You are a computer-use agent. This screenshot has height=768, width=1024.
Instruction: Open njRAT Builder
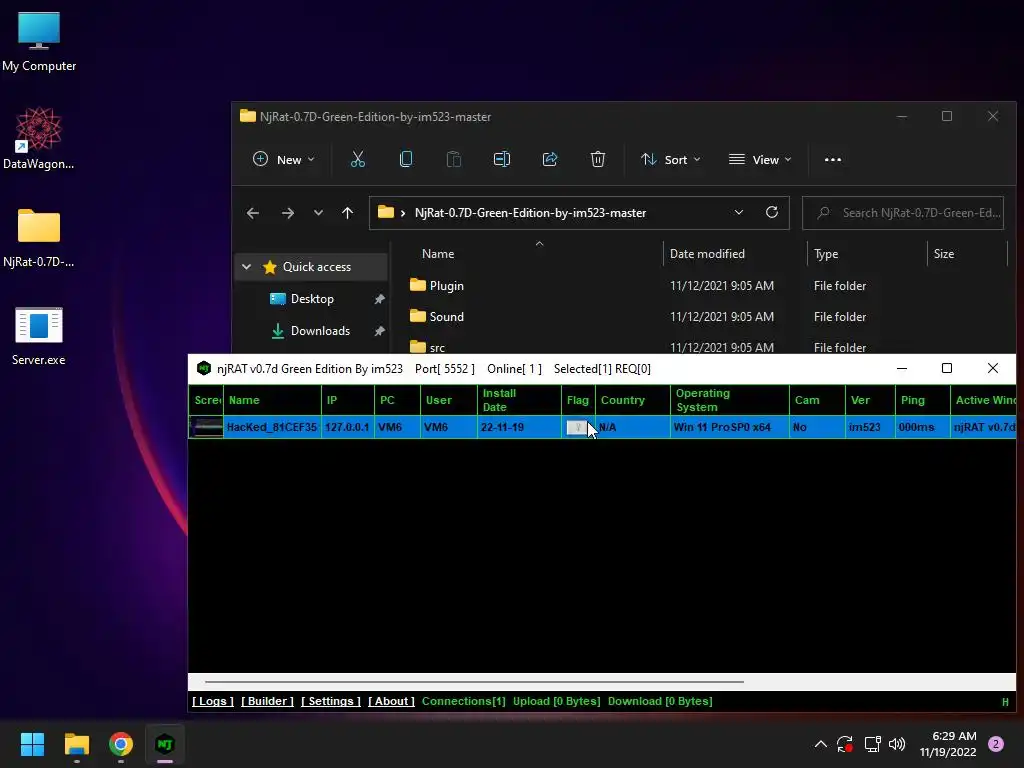tap(267, 701)
